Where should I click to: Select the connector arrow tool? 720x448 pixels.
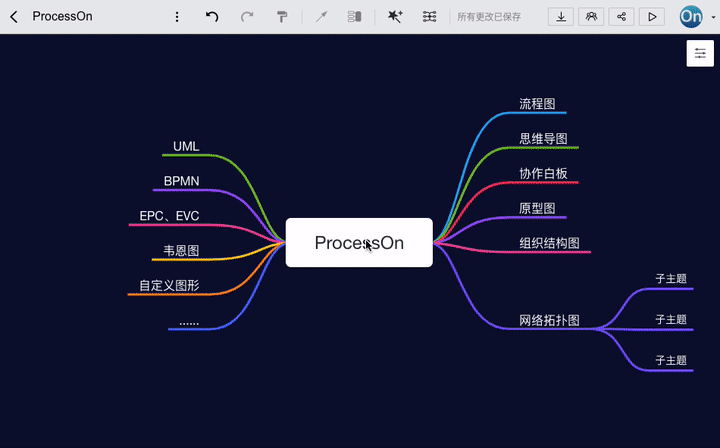[x=321, y=17]
